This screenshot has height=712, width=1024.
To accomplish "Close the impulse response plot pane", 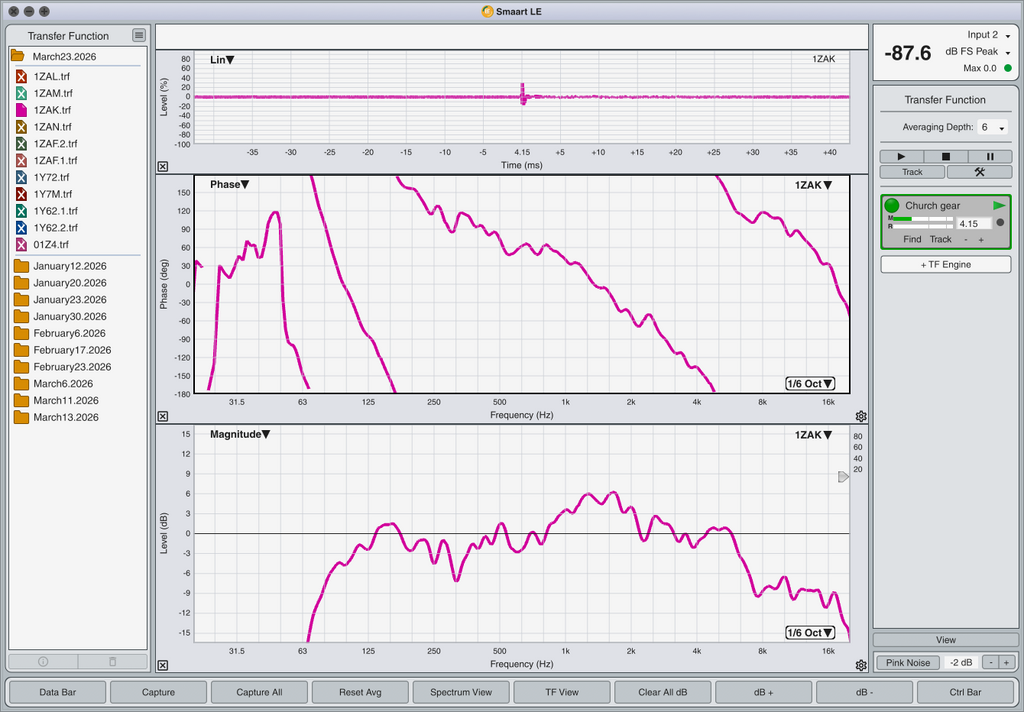I will pos(163,167).
